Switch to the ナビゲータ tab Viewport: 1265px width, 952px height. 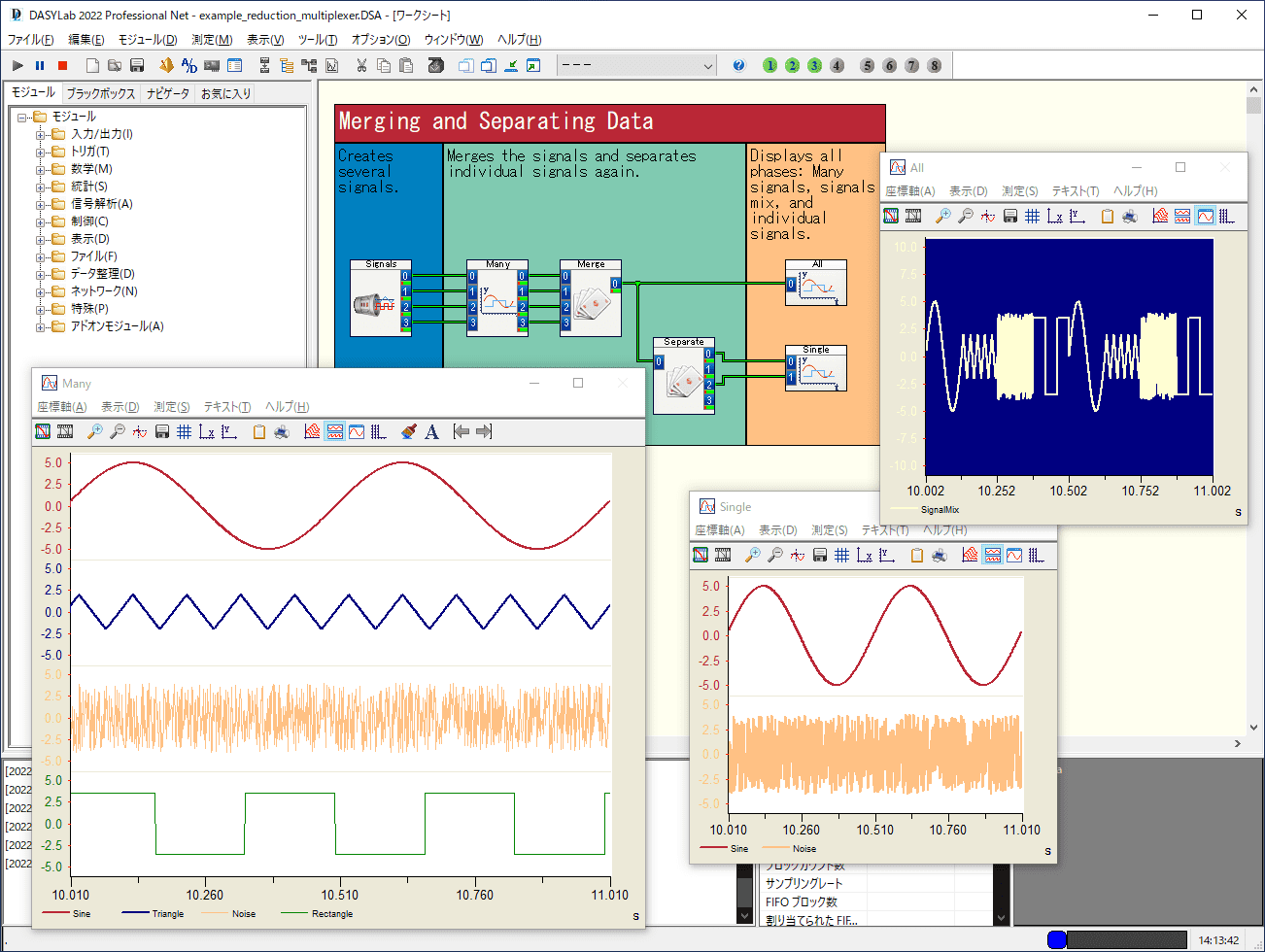(x=168, y=93)
